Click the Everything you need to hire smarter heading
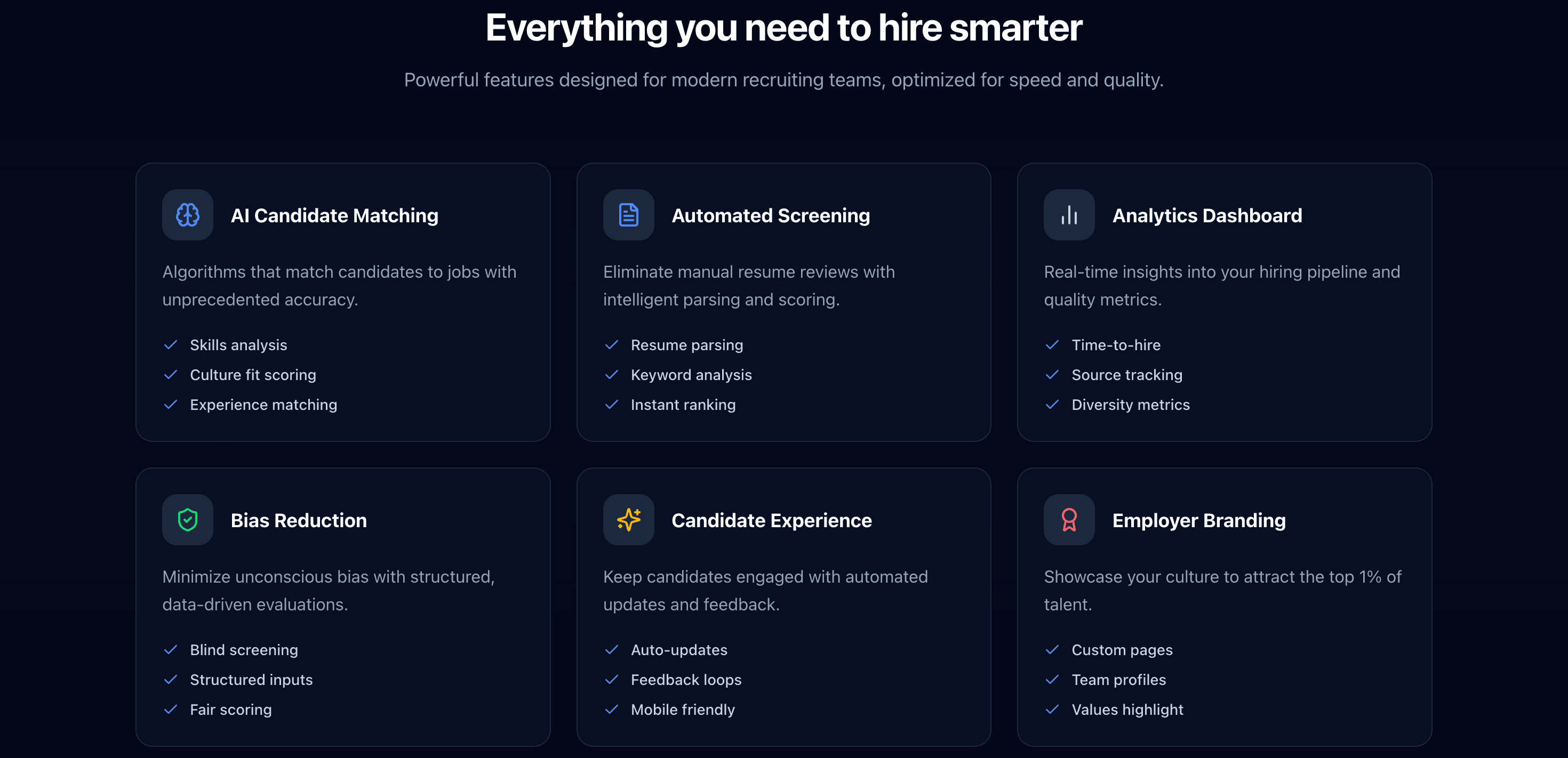The height and width of the screenshot is (758, 1568). (783, 28)
